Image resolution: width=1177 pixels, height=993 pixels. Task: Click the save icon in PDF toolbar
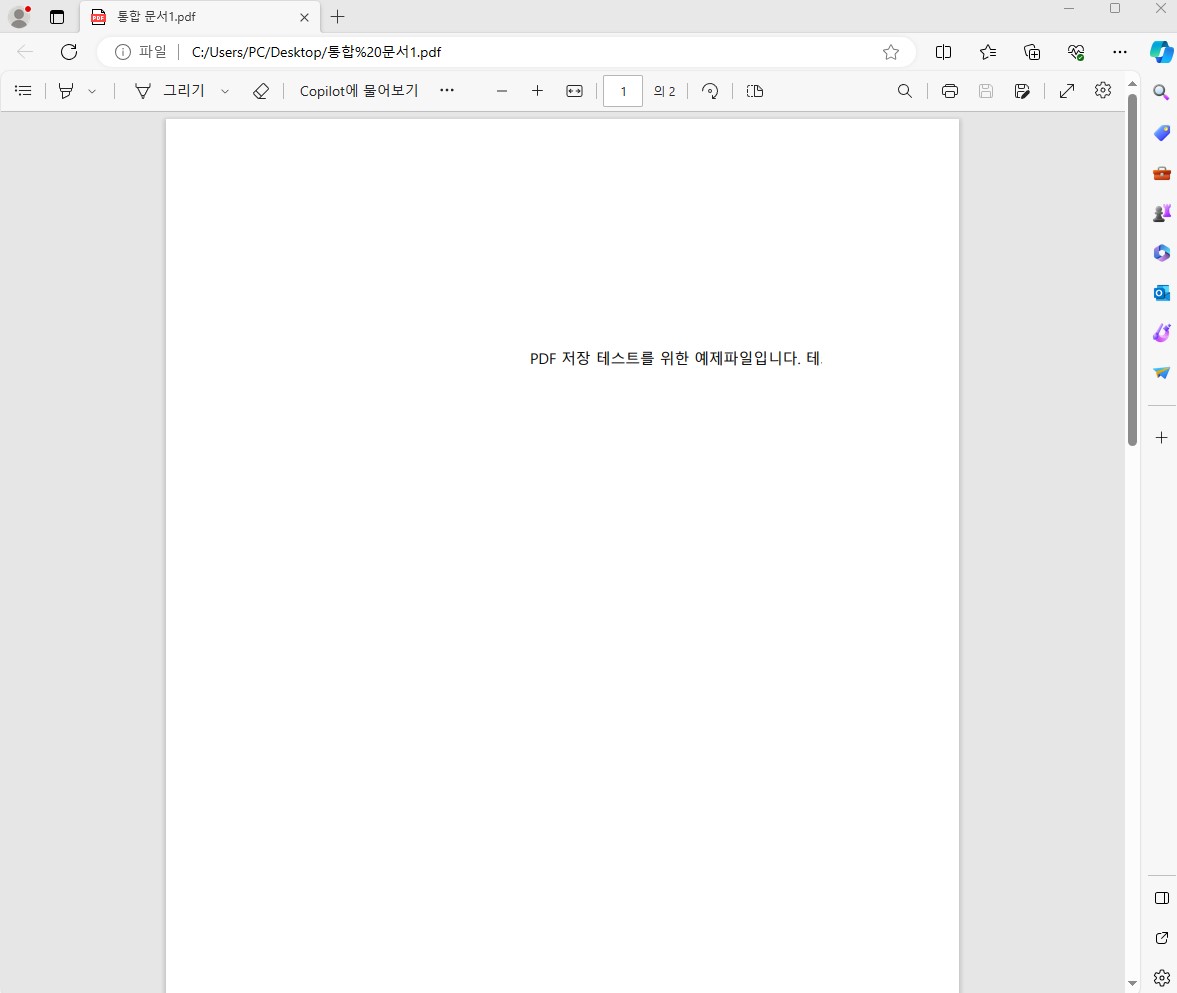point(986,91)
